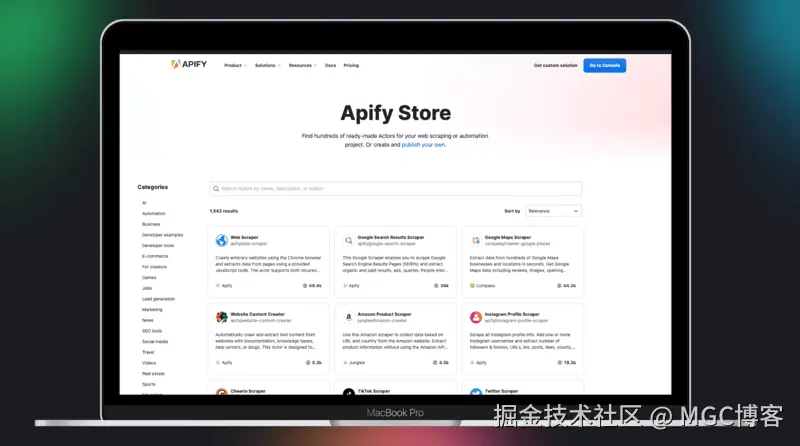800x446 pixels.
Task: Open the Cheerio Scraper title
Action: [248, 391]
